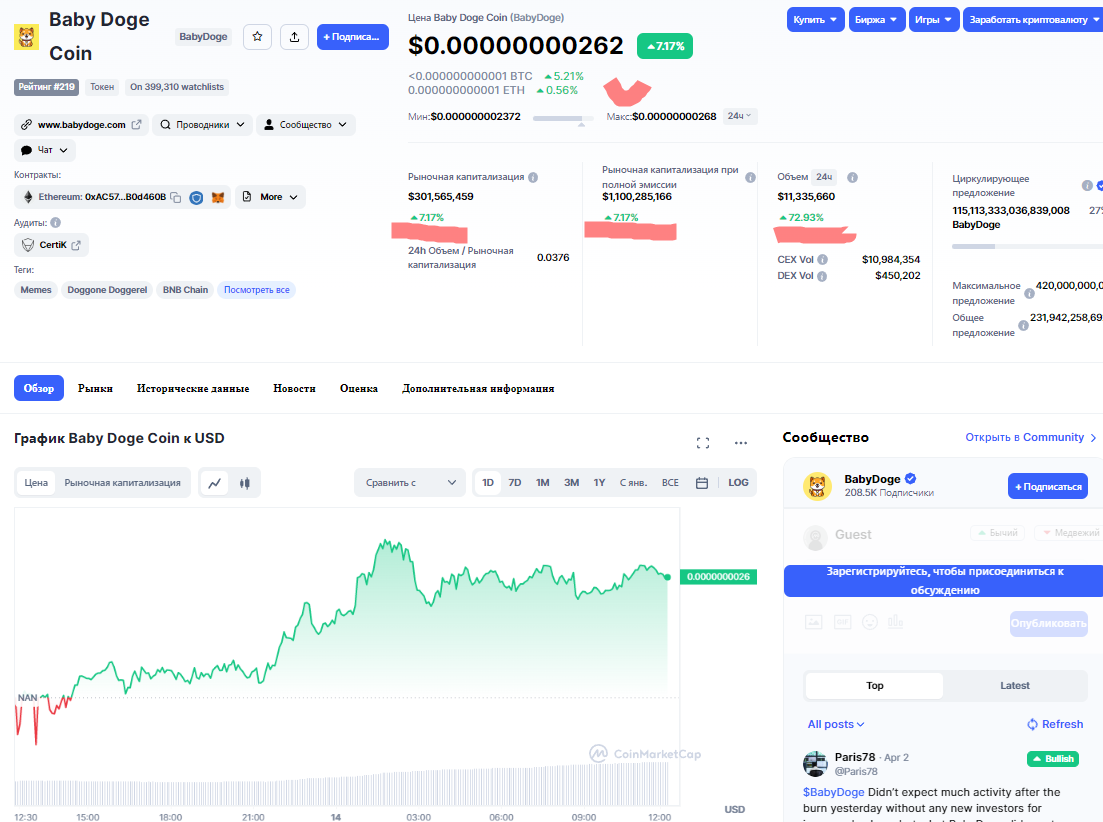Image resolution: width=1103 pixels, height=822 pixels.
Task: Open the Исторические данные tab
Action: pos(193,388)
